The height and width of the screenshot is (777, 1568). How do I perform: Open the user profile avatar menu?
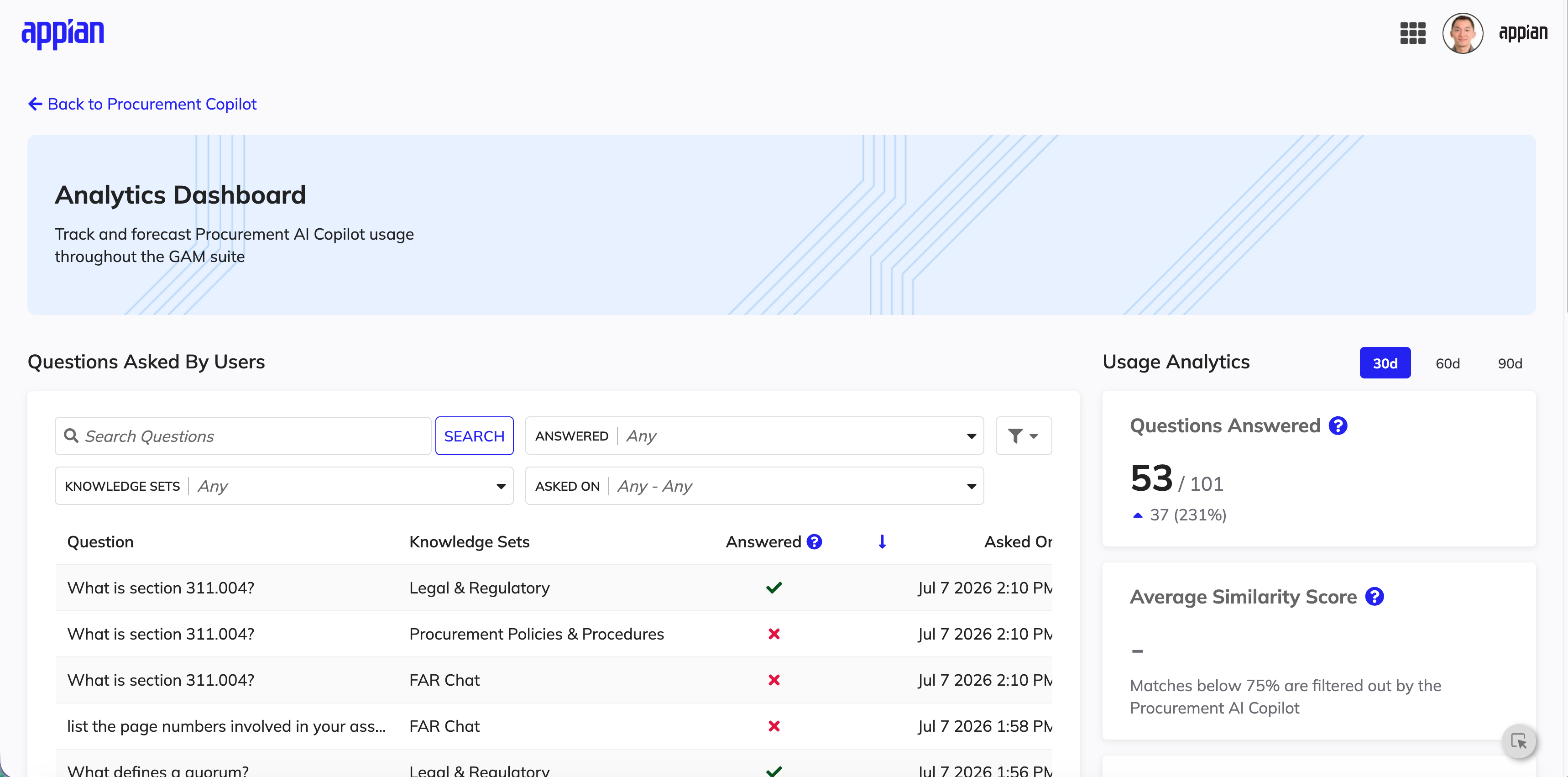pyautogui.click(x=1462, y=33)
